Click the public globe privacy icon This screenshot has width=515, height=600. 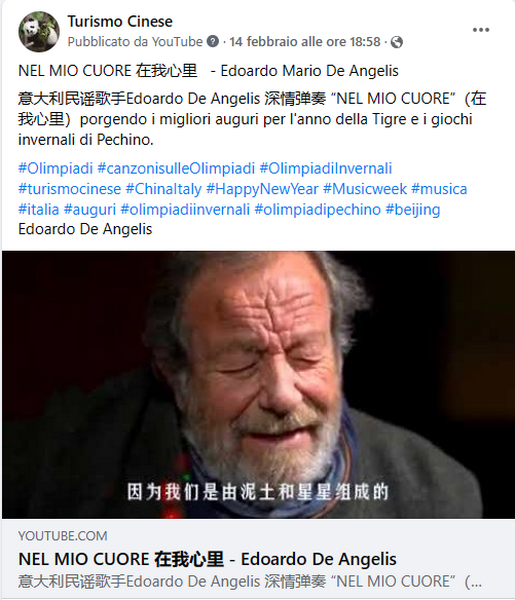[x=397, y=42]
